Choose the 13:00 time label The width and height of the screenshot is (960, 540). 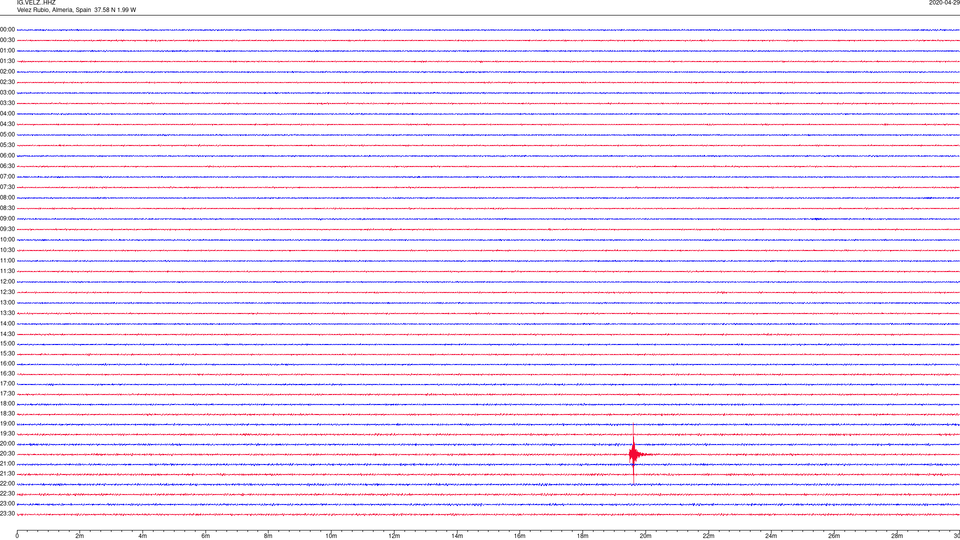(x=7, y=302)
